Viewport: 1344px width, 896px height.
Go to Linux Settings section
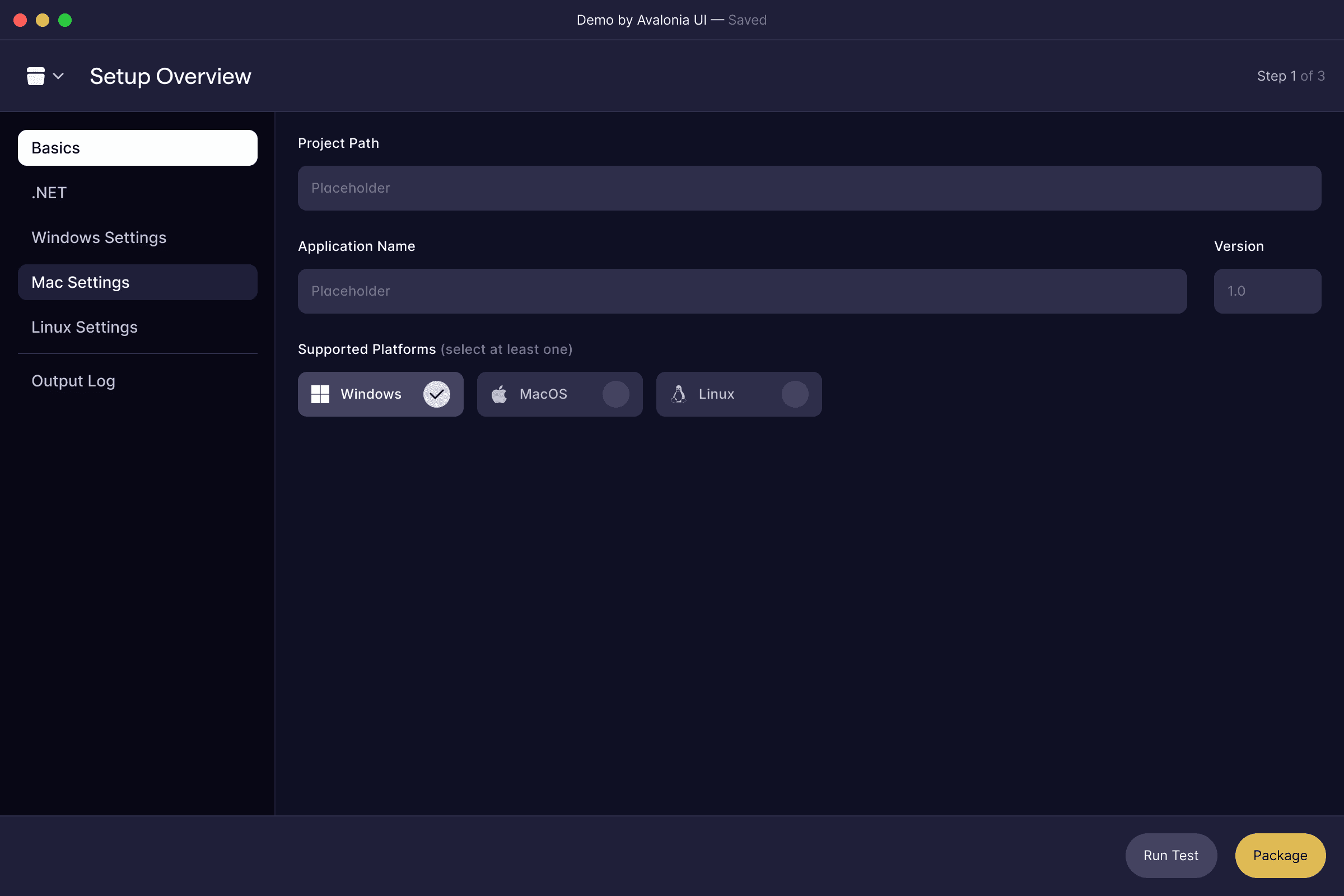coord(137,328)
